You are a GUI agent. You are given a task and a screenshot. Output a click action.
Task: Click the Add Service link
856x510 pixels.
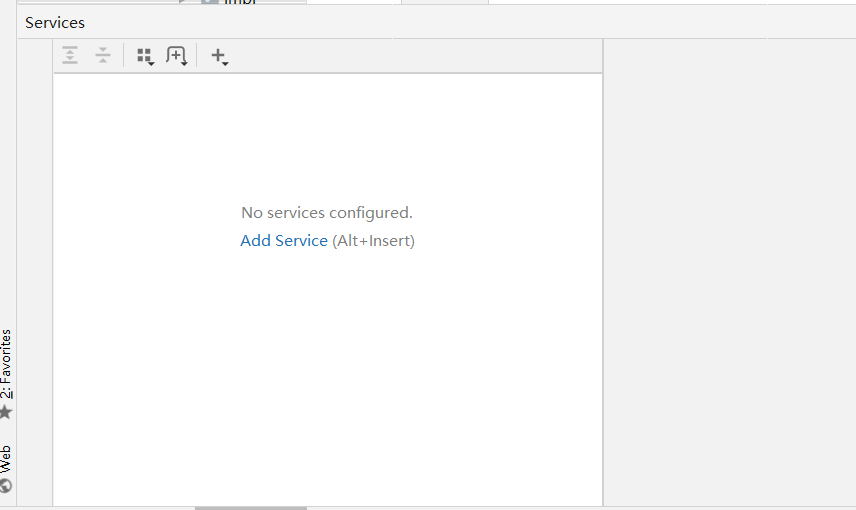[x=284, y=241]
